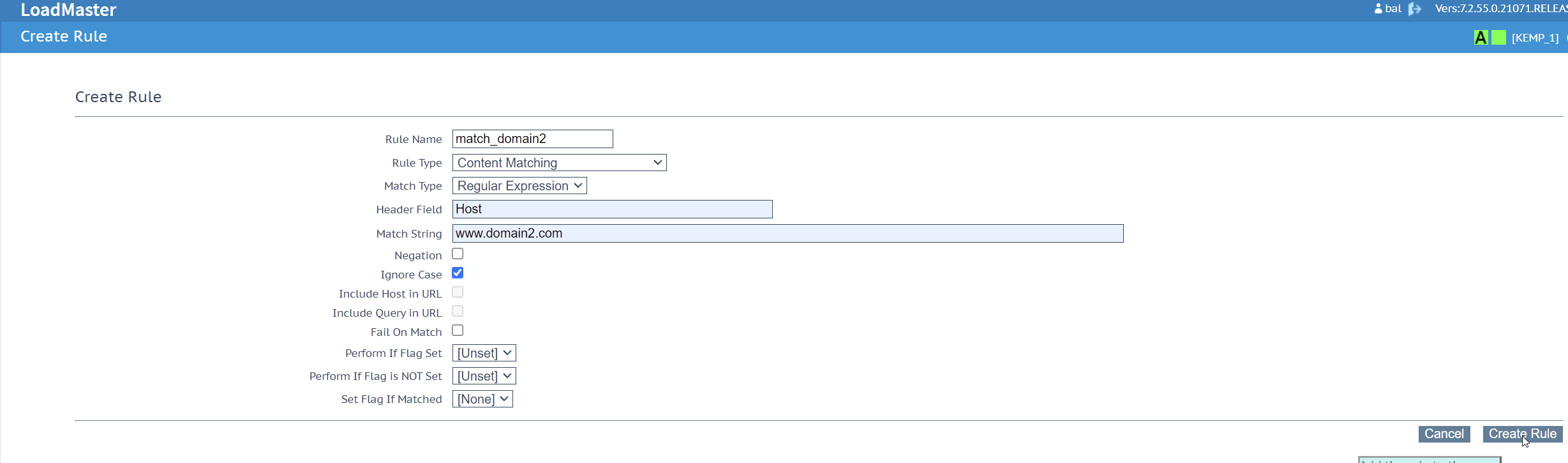Click the black "A" status indicator
The image size is (1568, 463).
1481,38
